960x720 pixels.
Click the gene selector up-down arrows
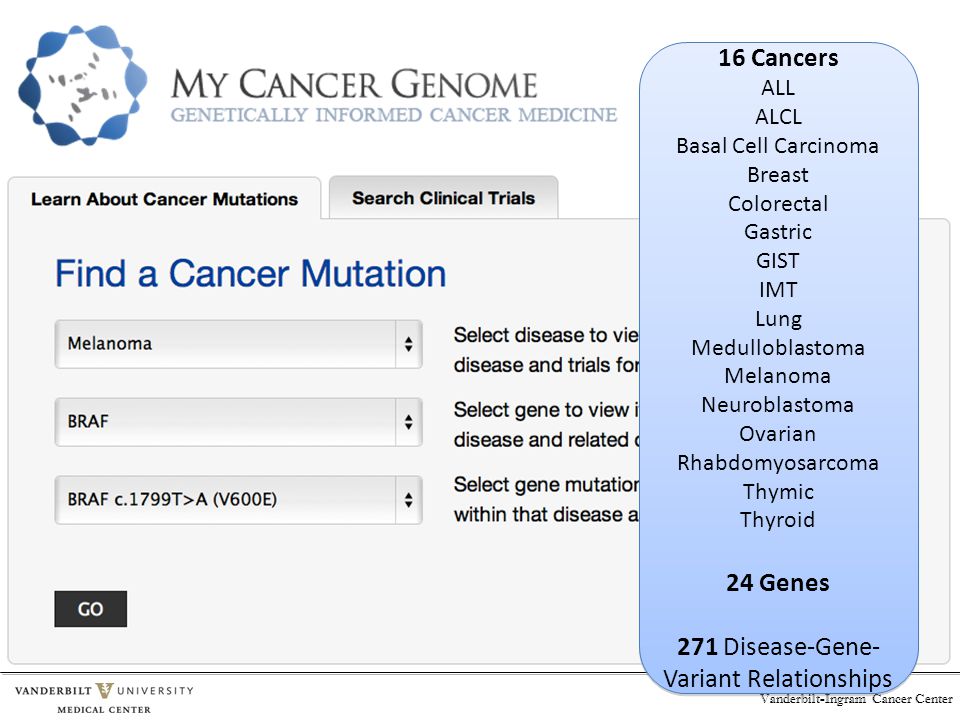(x=408, y=422)
